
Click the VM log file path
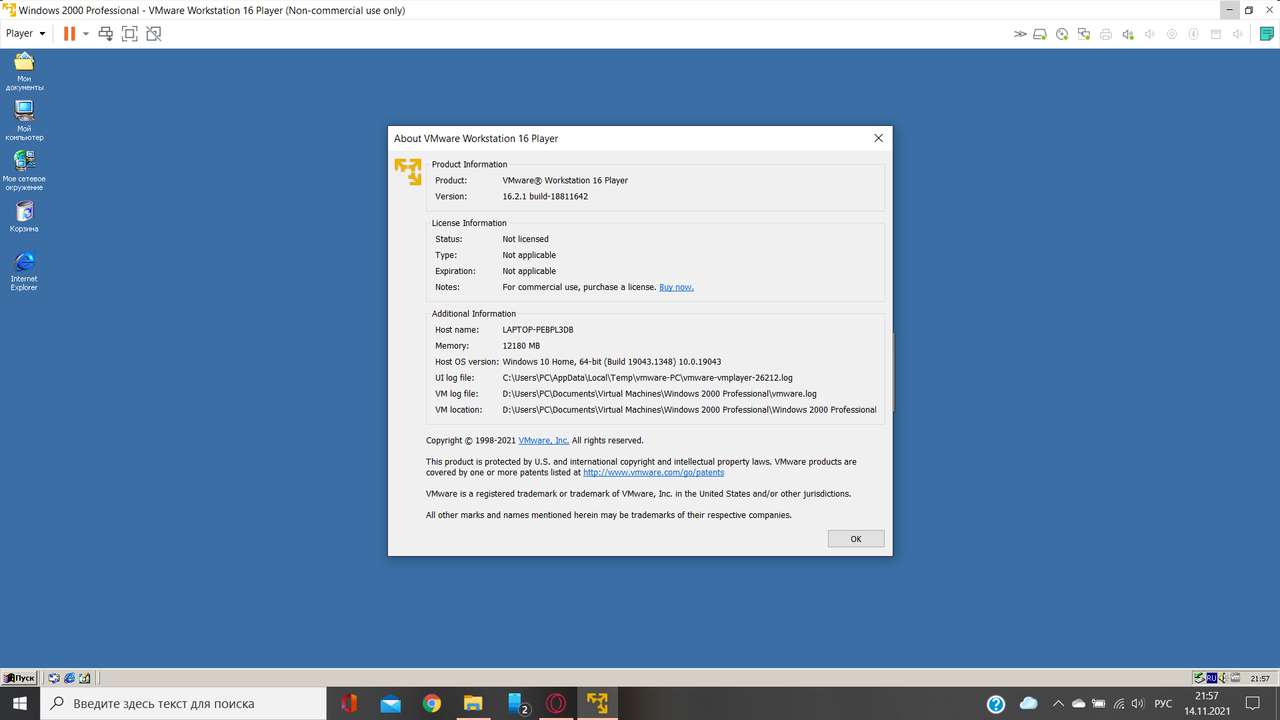pos(659,394)
